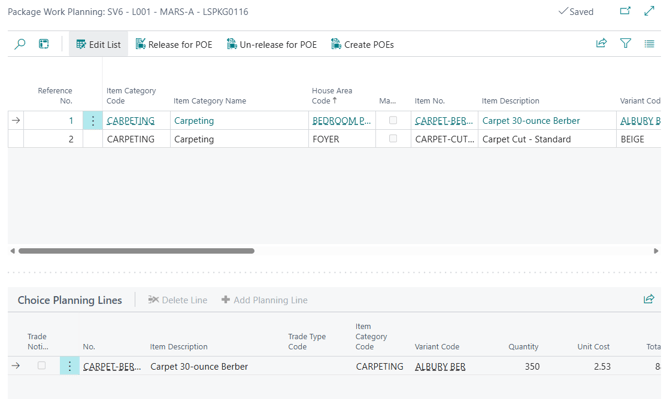Viewport: 670px width, 399px height.
Task: Click Item No. column header in top grid
Action: [429, 101]
